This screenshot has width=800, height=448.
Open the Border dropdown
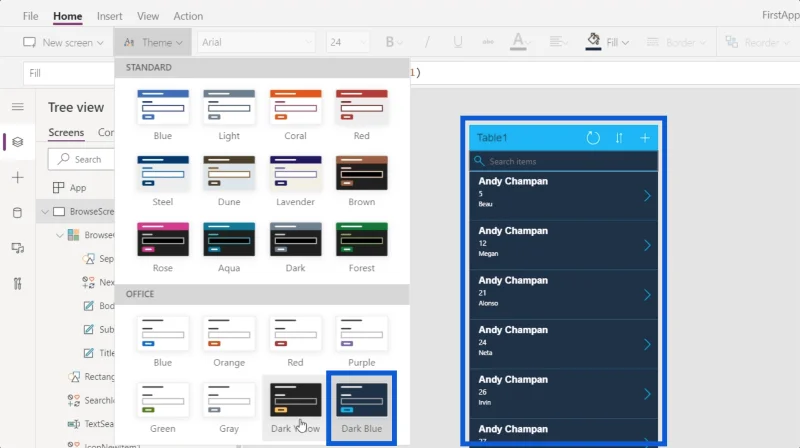point(676,42)
